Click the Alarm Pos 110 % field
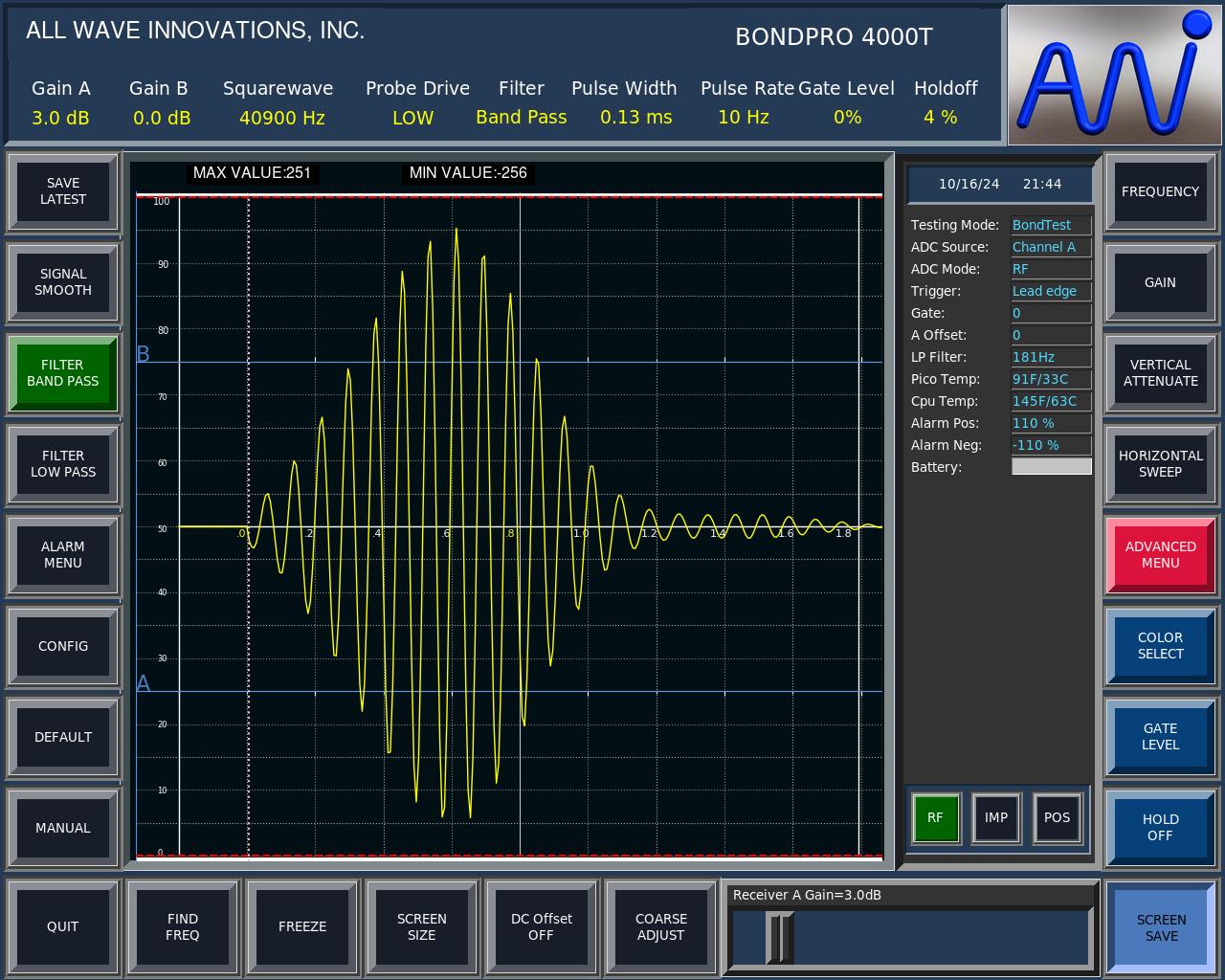This screenshot has width=1225, height=980. [x=1051, y=423]
